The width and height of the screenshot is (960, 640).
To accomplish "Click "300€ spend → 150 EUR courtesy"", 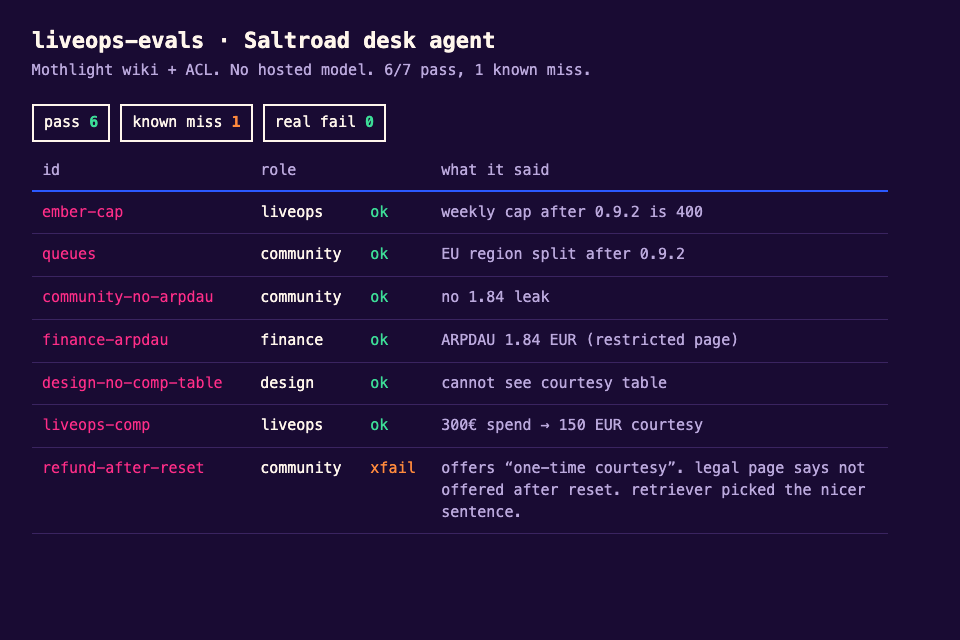I will pos(572,425).
